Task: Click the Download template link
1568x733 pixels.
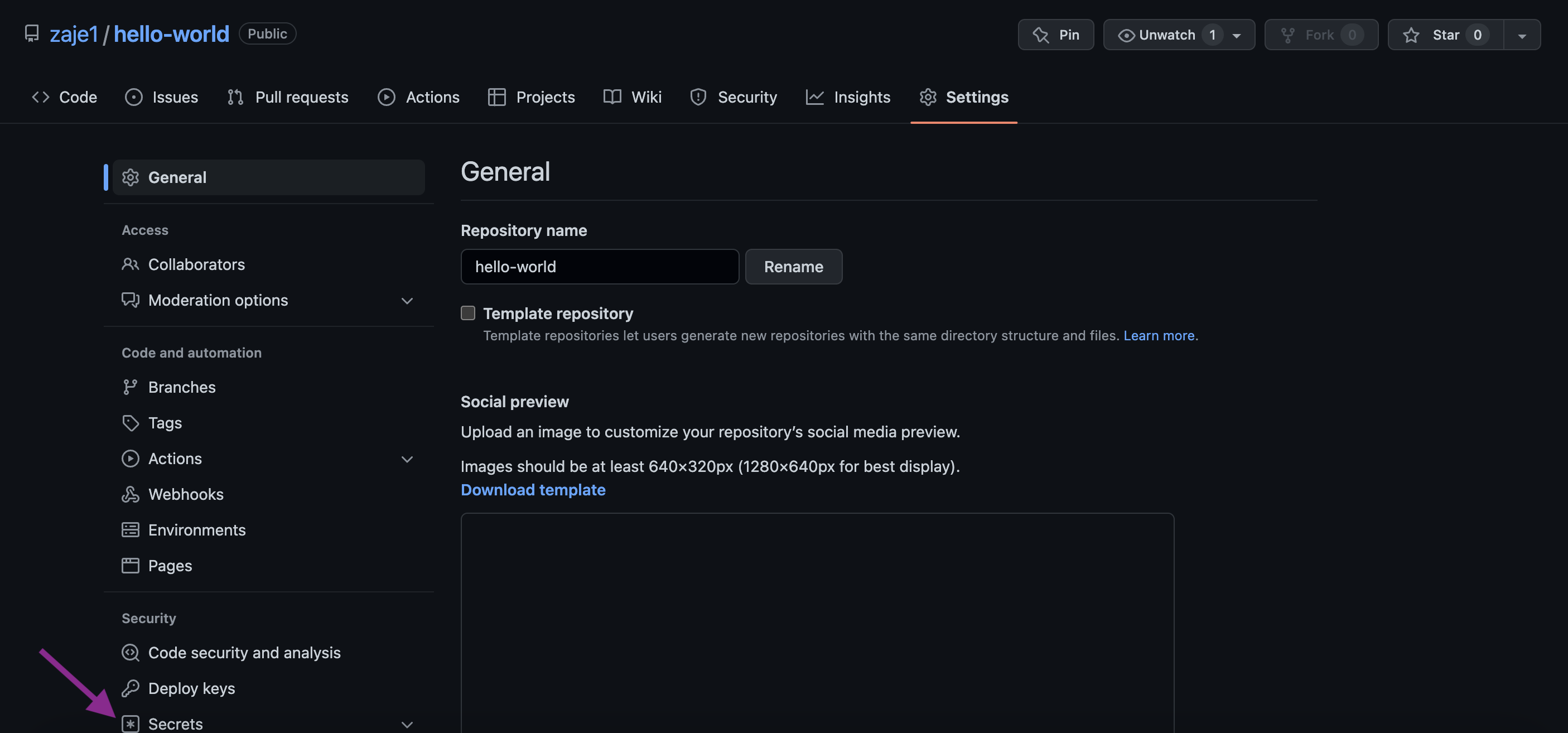Action: tap(533, 489)
